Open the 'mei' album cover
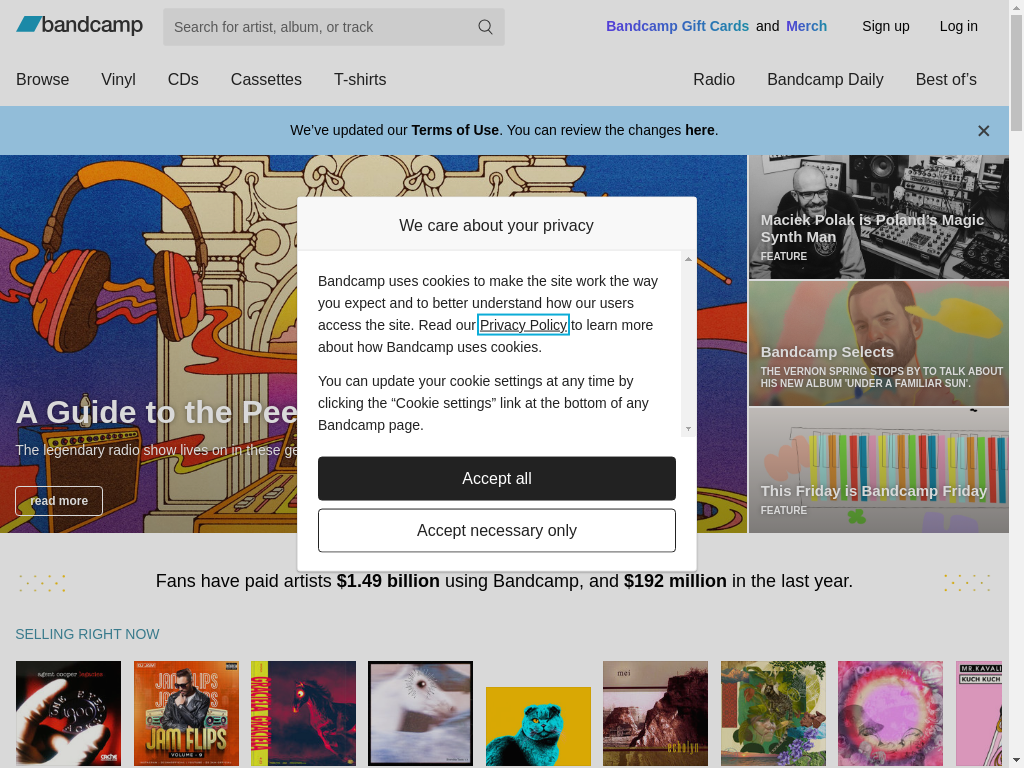The height and width of the screenshot is (768, 1024). (655, 713)
